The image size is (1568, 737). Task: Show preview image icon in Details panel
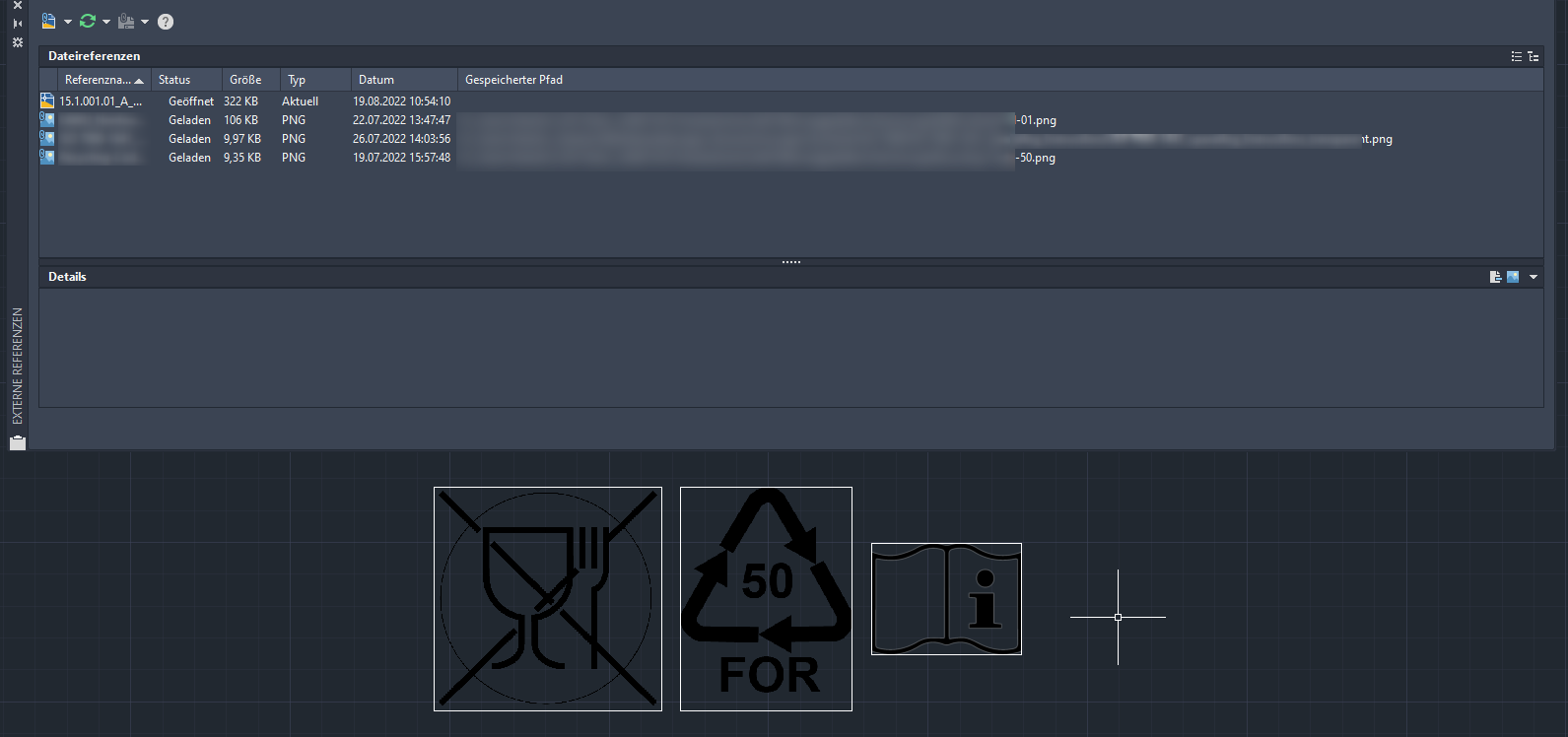tap(1513, 277)
